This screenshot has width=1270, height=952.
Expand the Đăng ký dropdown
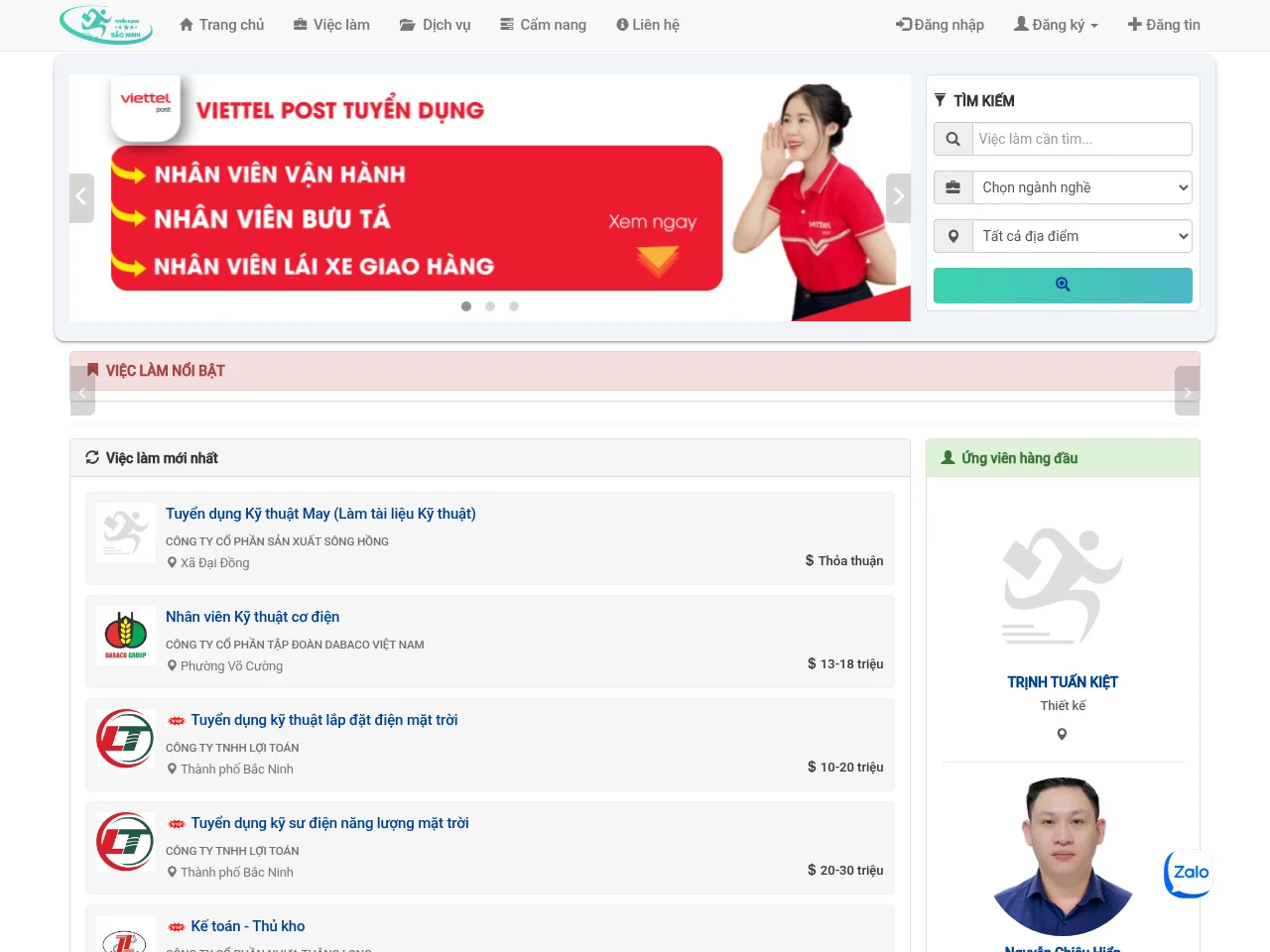point(1056,25)
